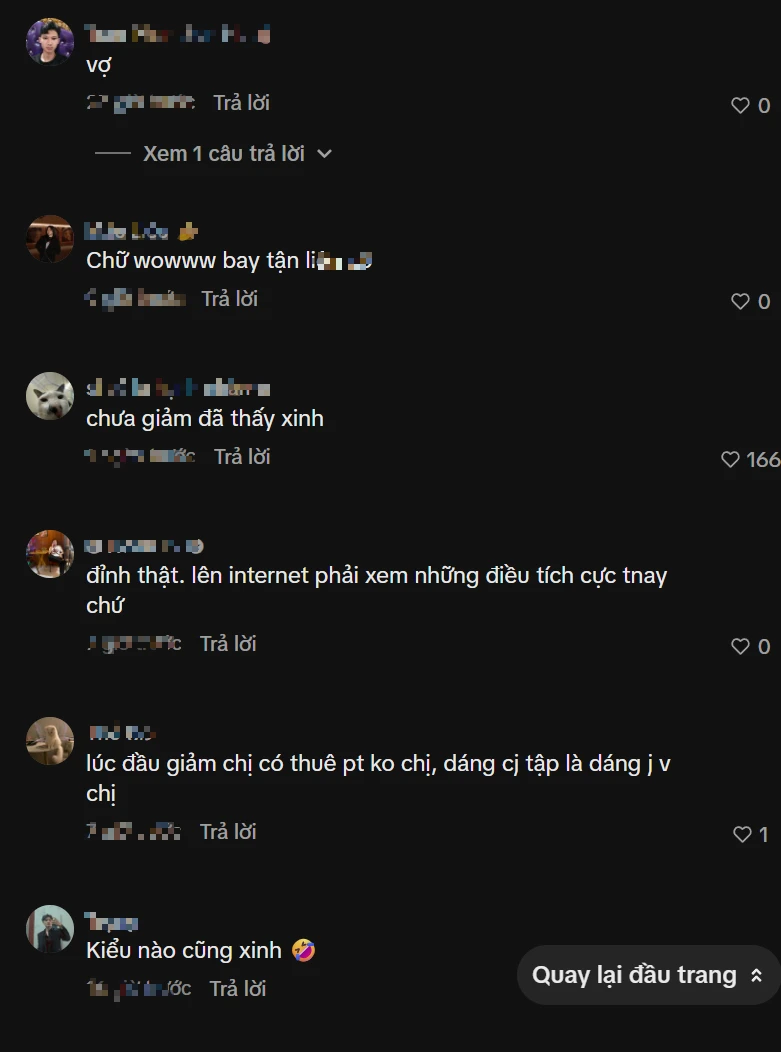Click the chevron next to "Xem 1 câu trả lời"
781x1052 pixels.
click(324, 154)
